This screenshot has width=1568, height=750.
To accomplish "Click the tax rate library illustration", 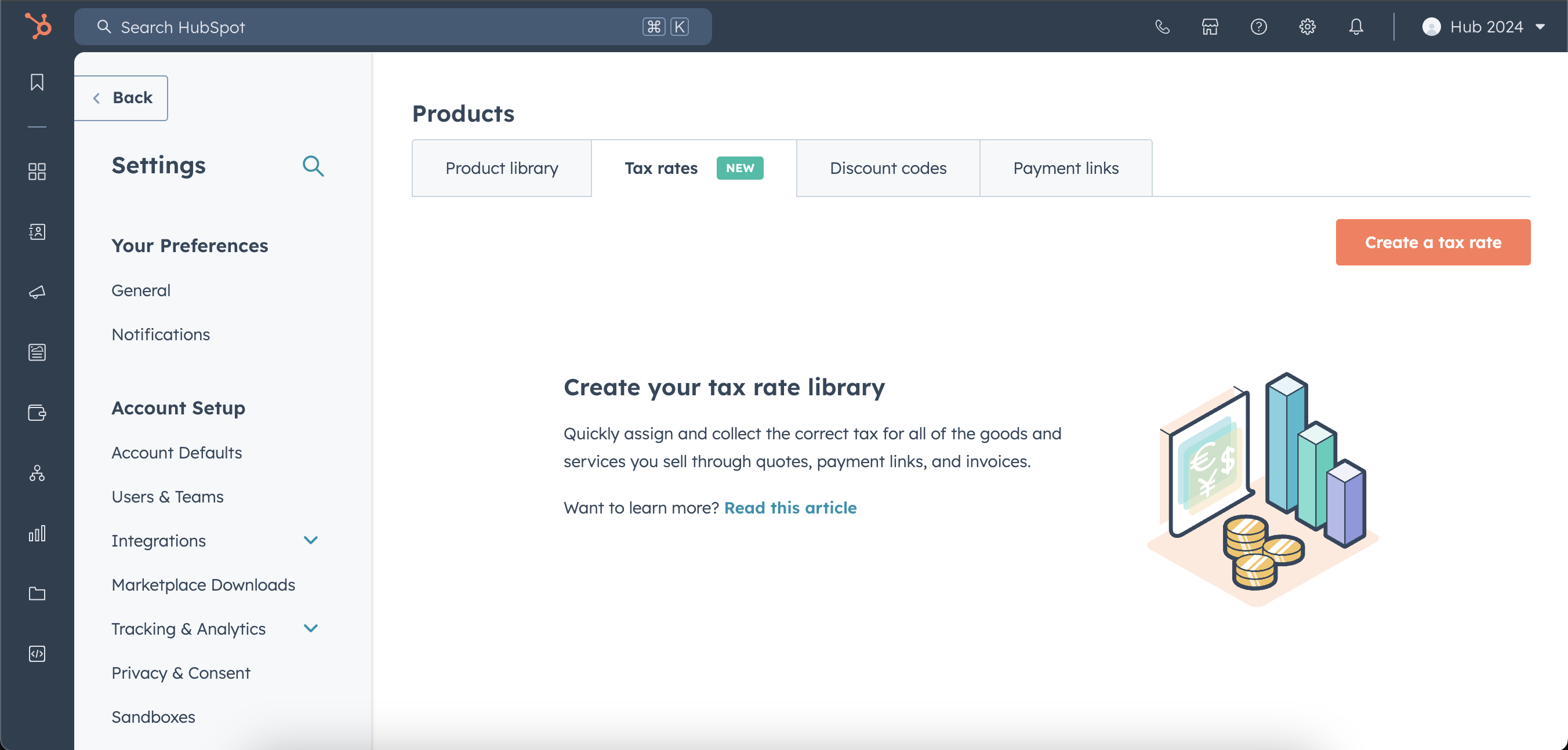I will click(x=1262, y=489).
